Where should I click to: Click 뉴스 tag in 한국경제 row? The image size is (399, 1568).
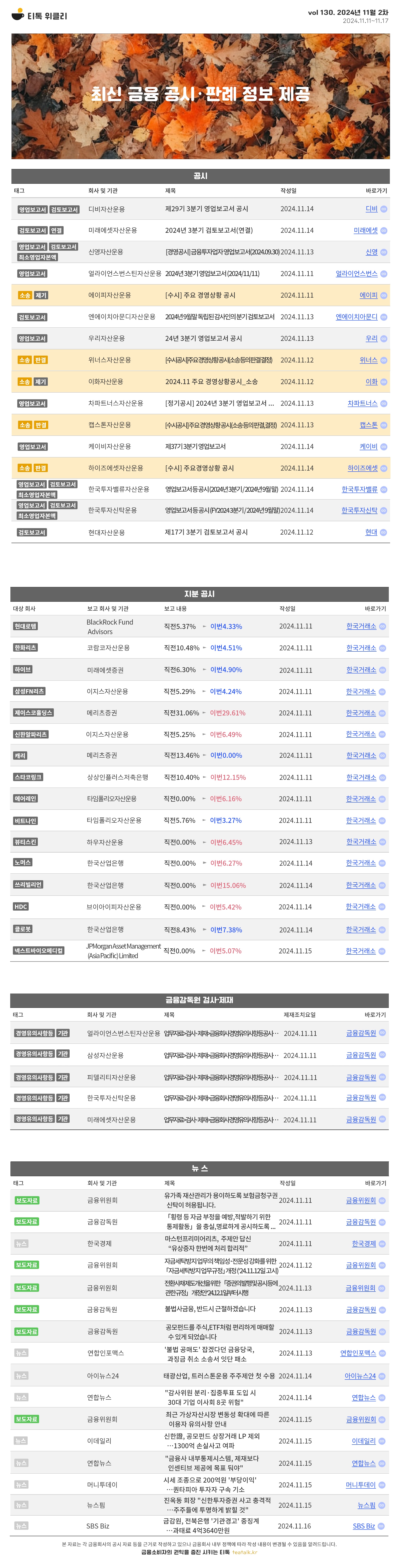[21, 1244]
